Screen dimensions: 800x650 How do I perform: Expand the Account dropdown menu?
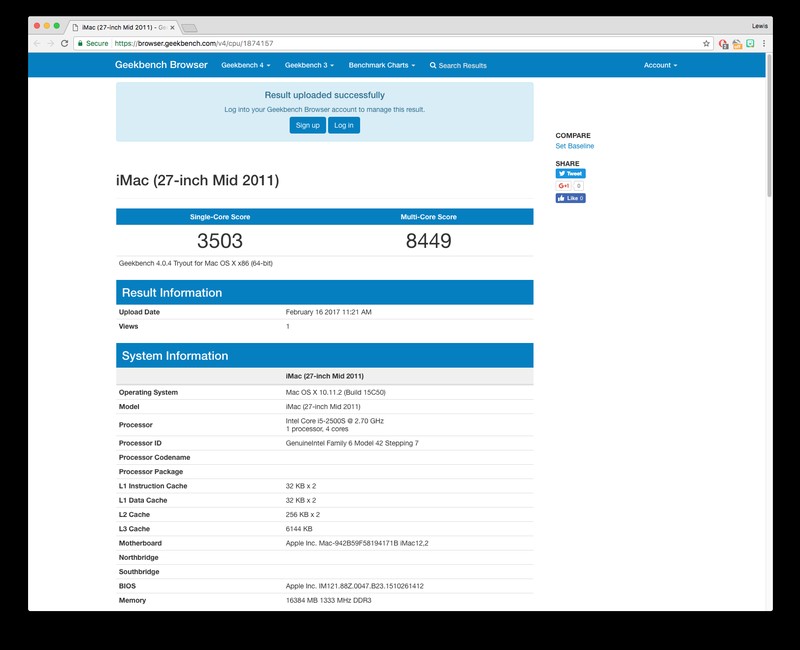click(660, 65)
